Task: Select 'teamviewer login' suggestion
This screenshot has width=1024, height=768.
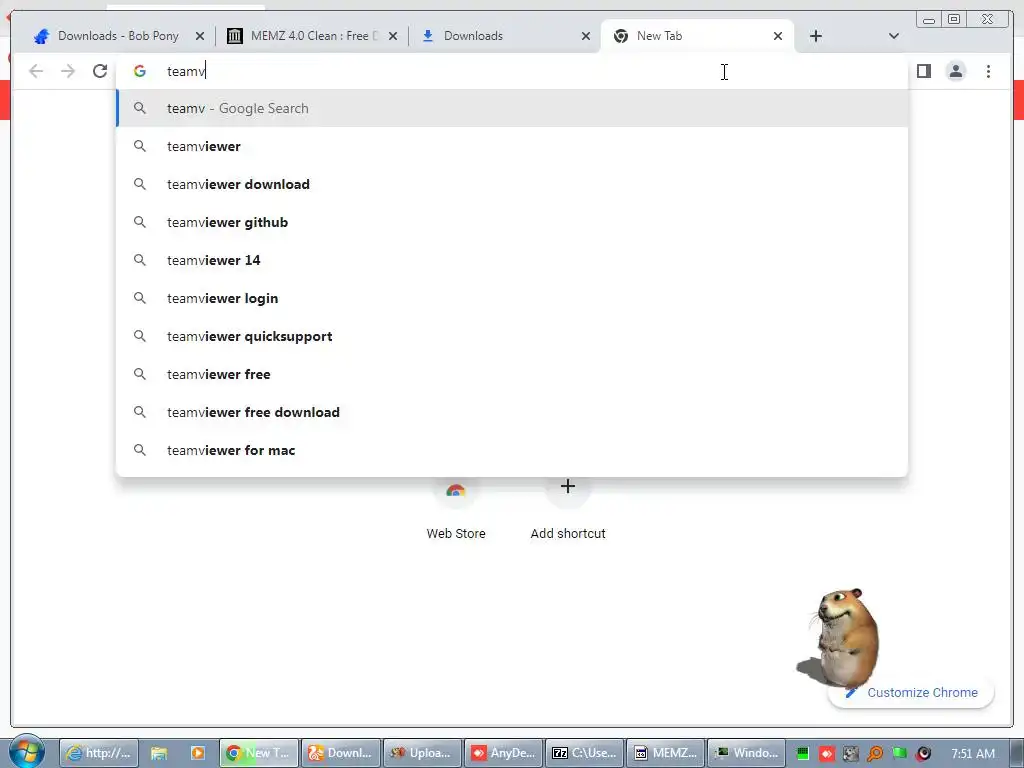Action: 512,298
